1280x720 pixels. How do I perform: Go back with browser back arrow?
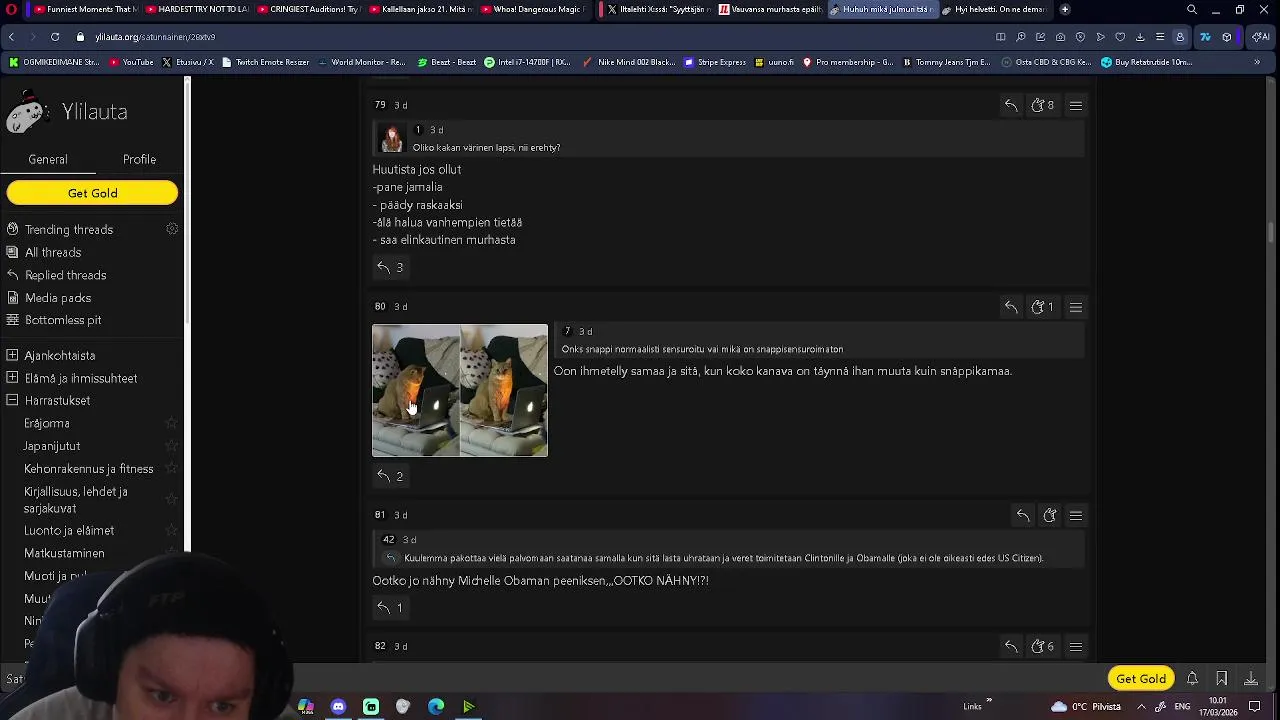pos(11,36)
